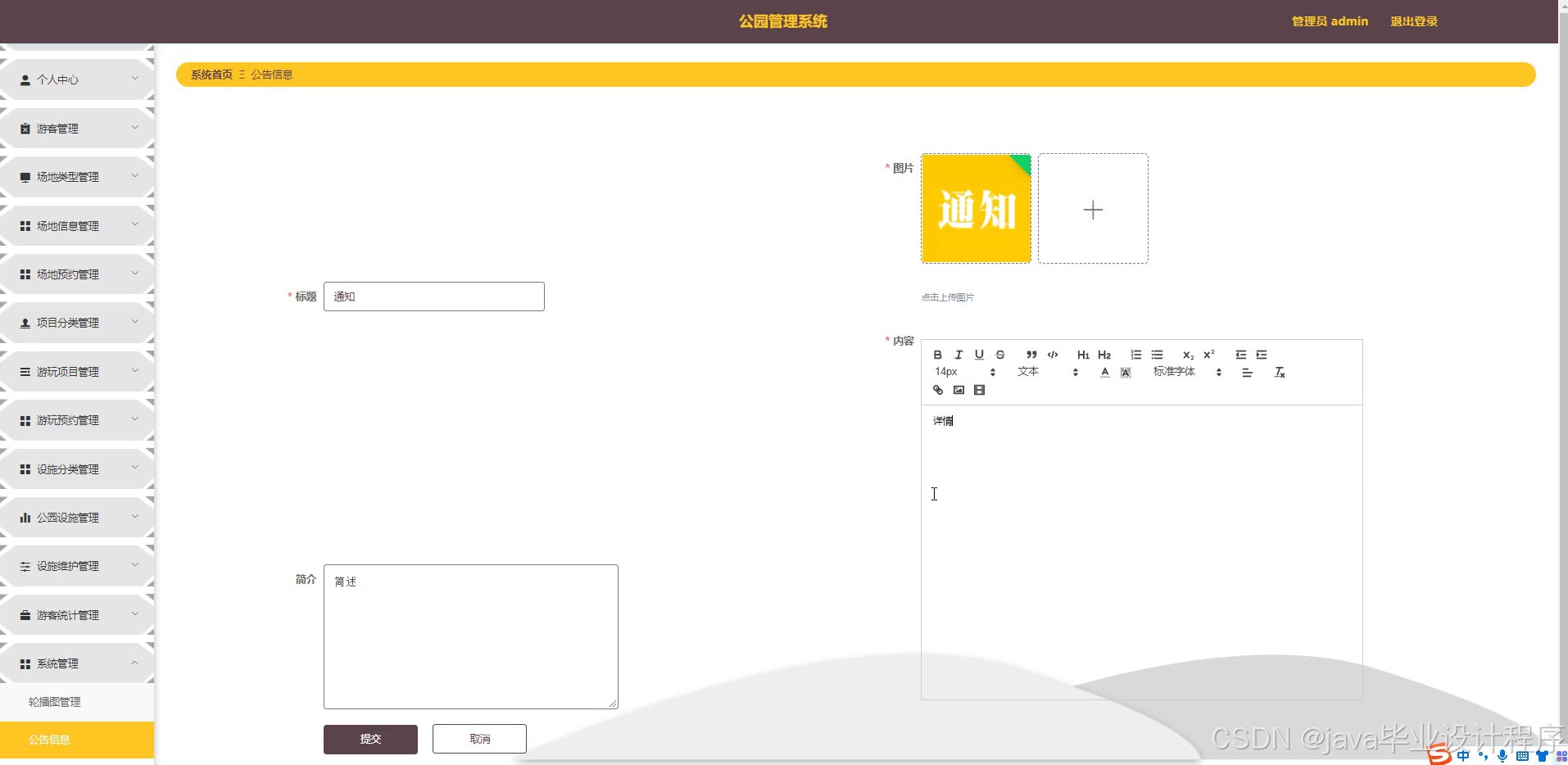The image size is (1568, 765).
Task: Click the 公告信息 breadcrumb item
Action: 272,75
